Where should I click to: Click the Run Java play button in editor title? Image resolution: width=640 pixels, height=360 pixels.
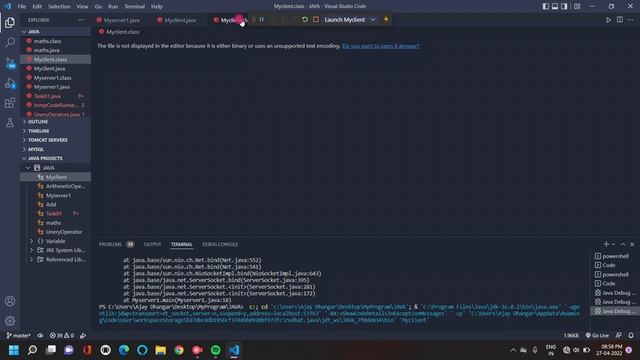[x=608, y=20]
